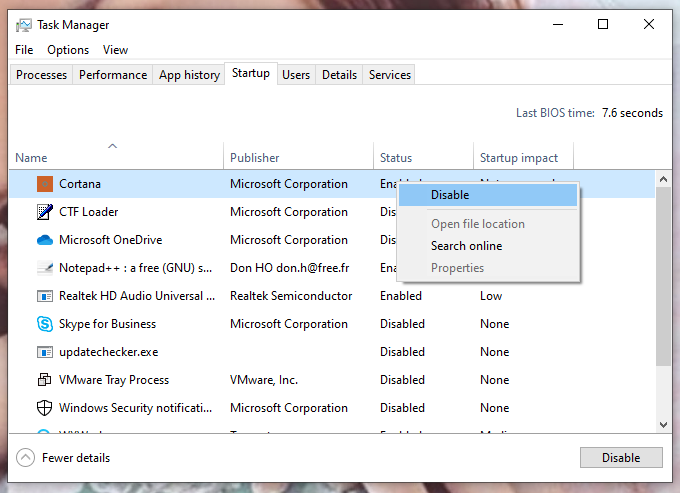Choose Open file location in context menu
The image size is (680, 493).
tap(488, 224)
